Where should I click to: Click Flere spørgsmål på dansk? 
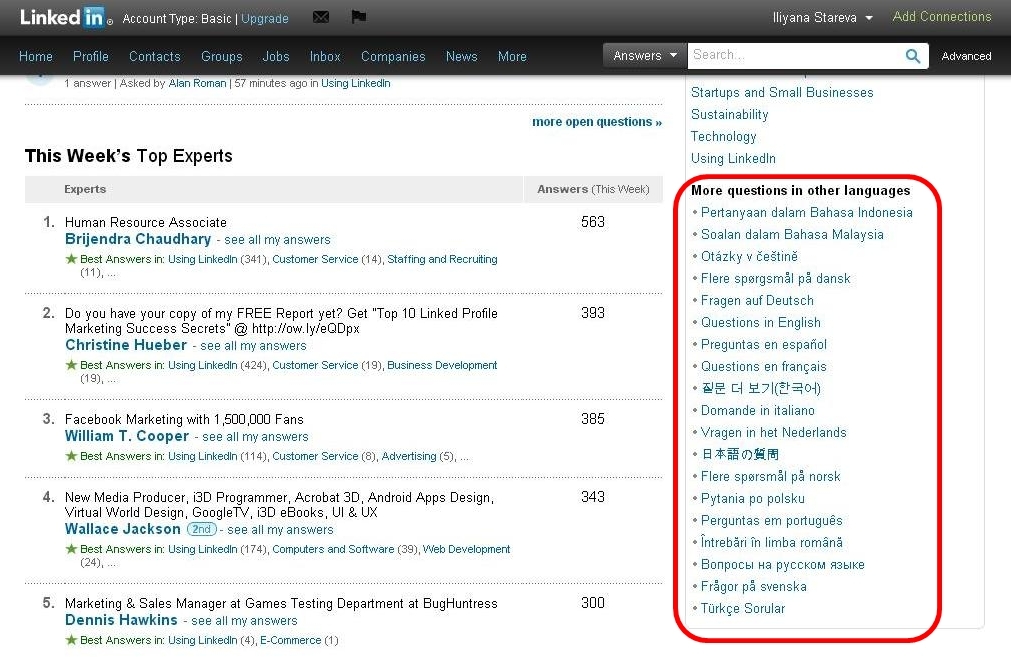point(776,279)
